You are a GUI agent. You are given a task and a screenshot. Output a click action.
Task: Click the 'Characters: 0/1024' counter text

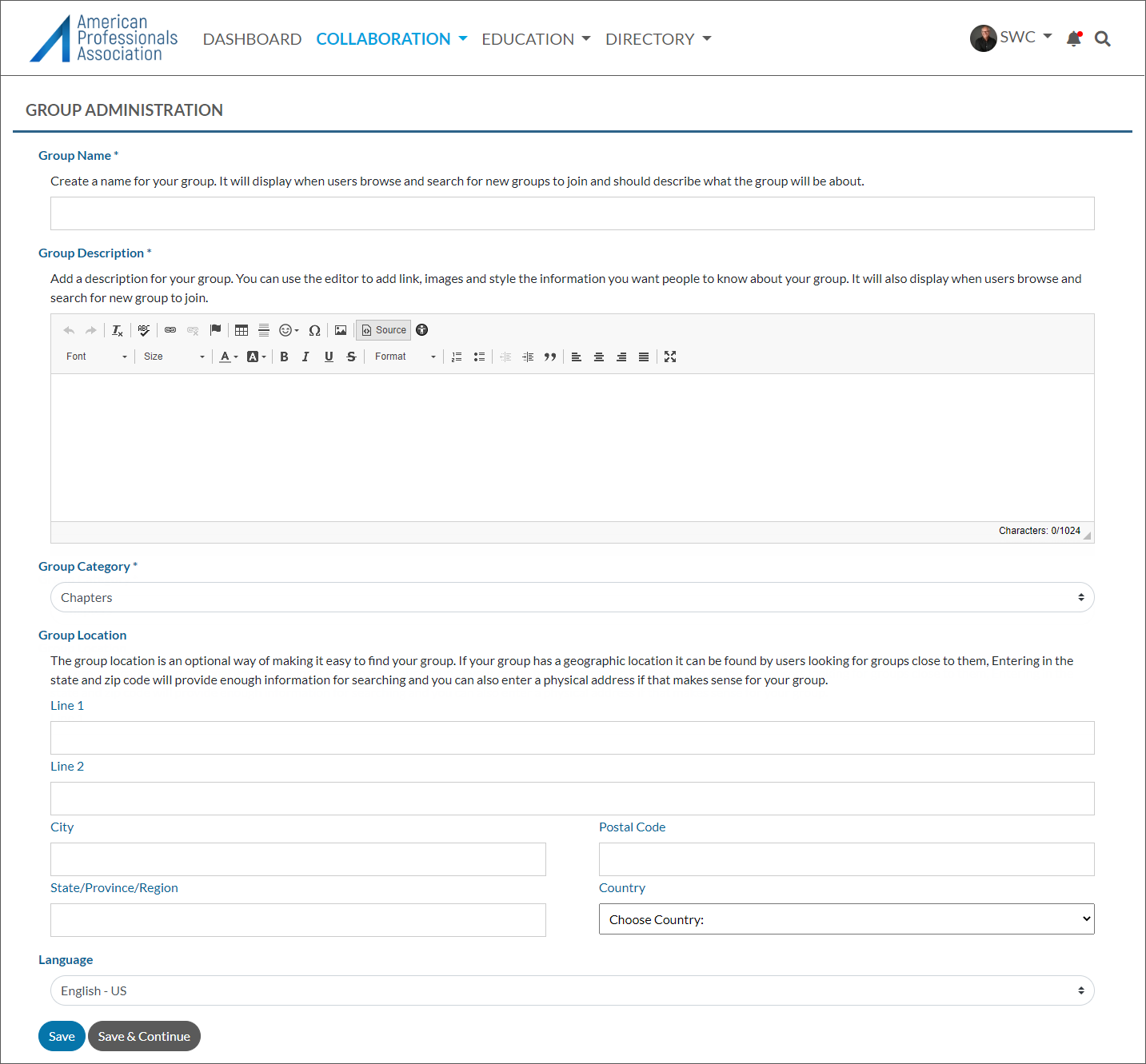[1040, 531]
